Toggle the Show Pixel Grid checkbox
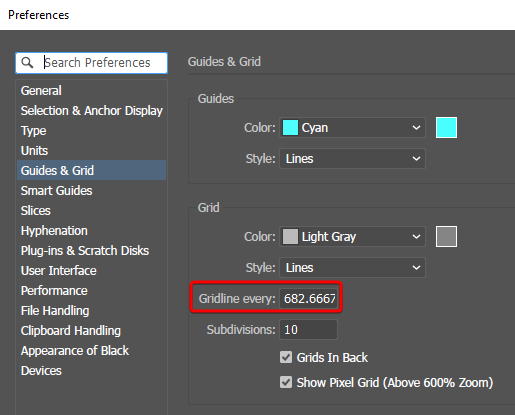 point(286,382)
